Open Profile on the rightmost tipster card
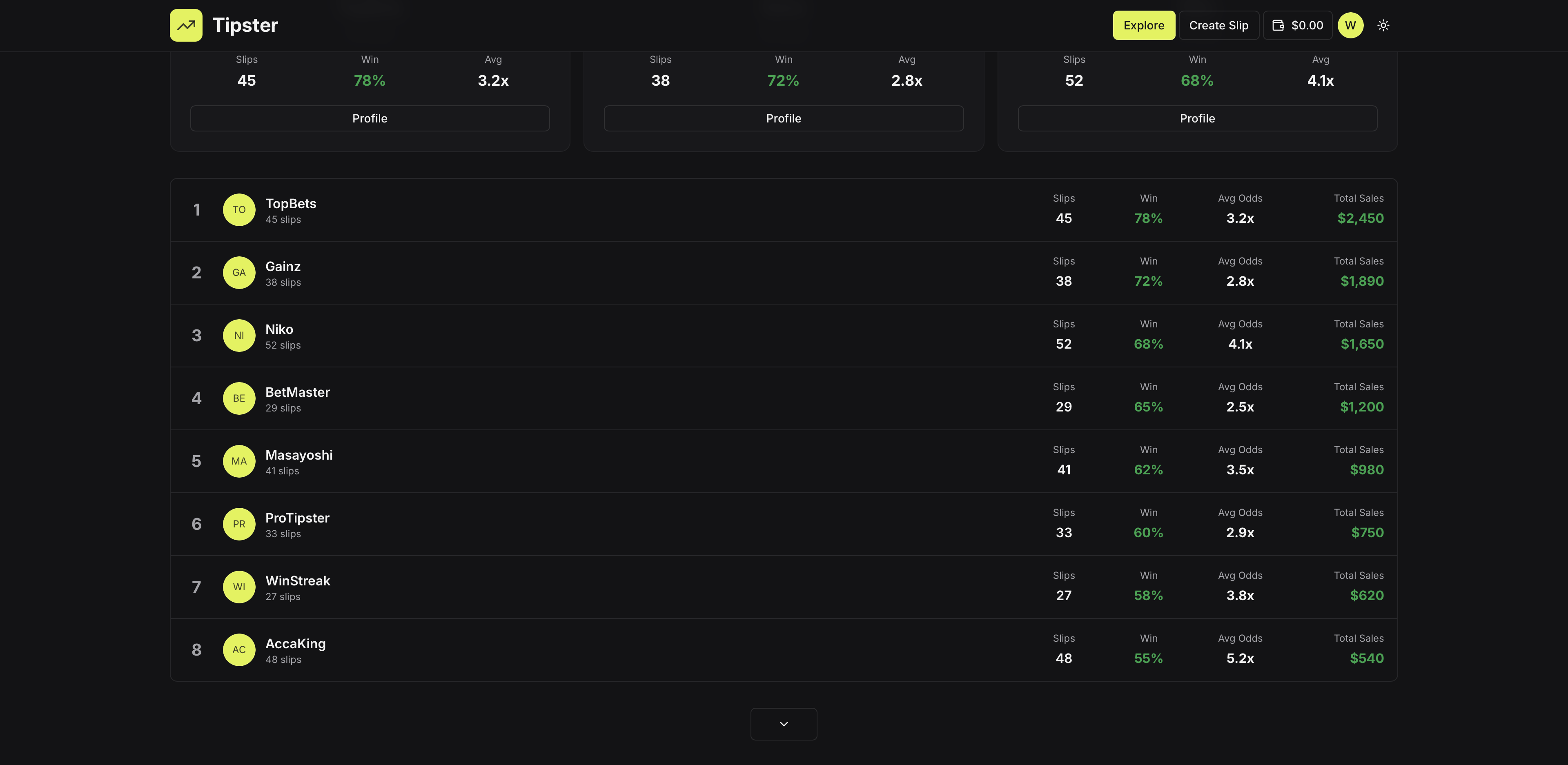 click(1197, 118)
